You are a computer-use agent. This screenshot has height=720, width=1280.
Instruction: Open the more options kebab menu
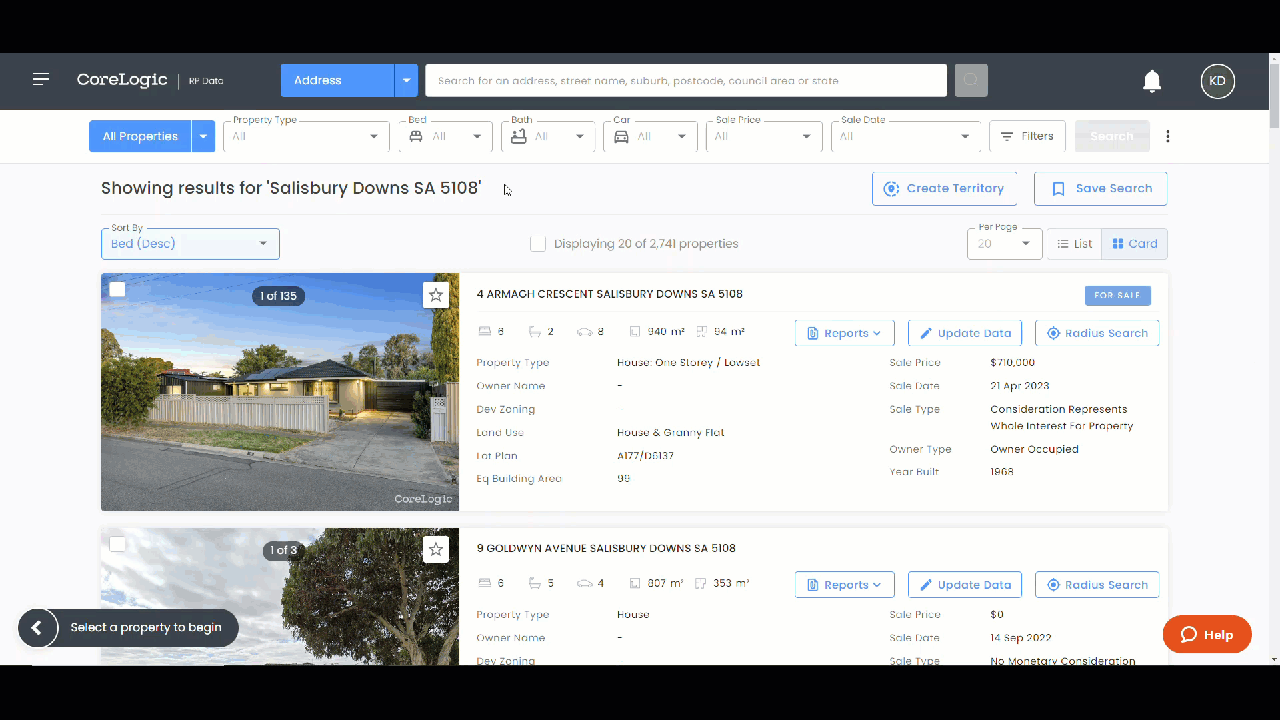(x=1167, y=136)
